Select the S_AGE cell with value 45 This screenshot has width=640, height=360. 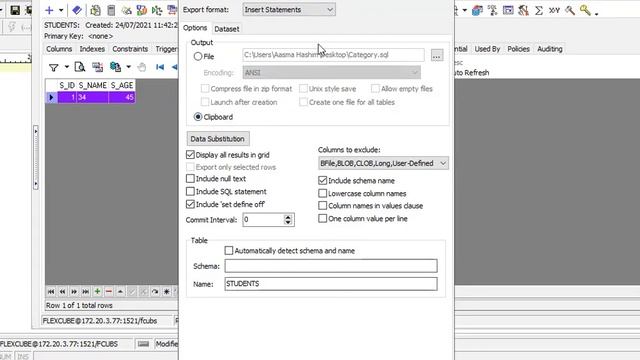(122, 97)
